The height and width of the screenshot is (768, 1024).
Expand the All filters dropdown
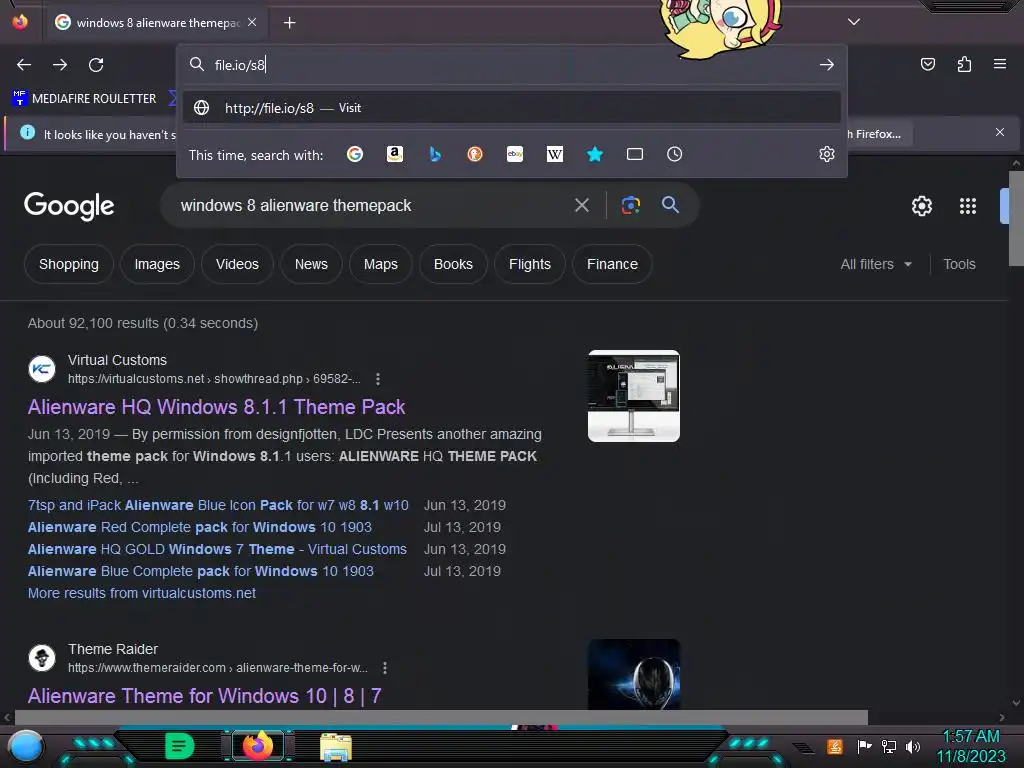tap(876, 264)
